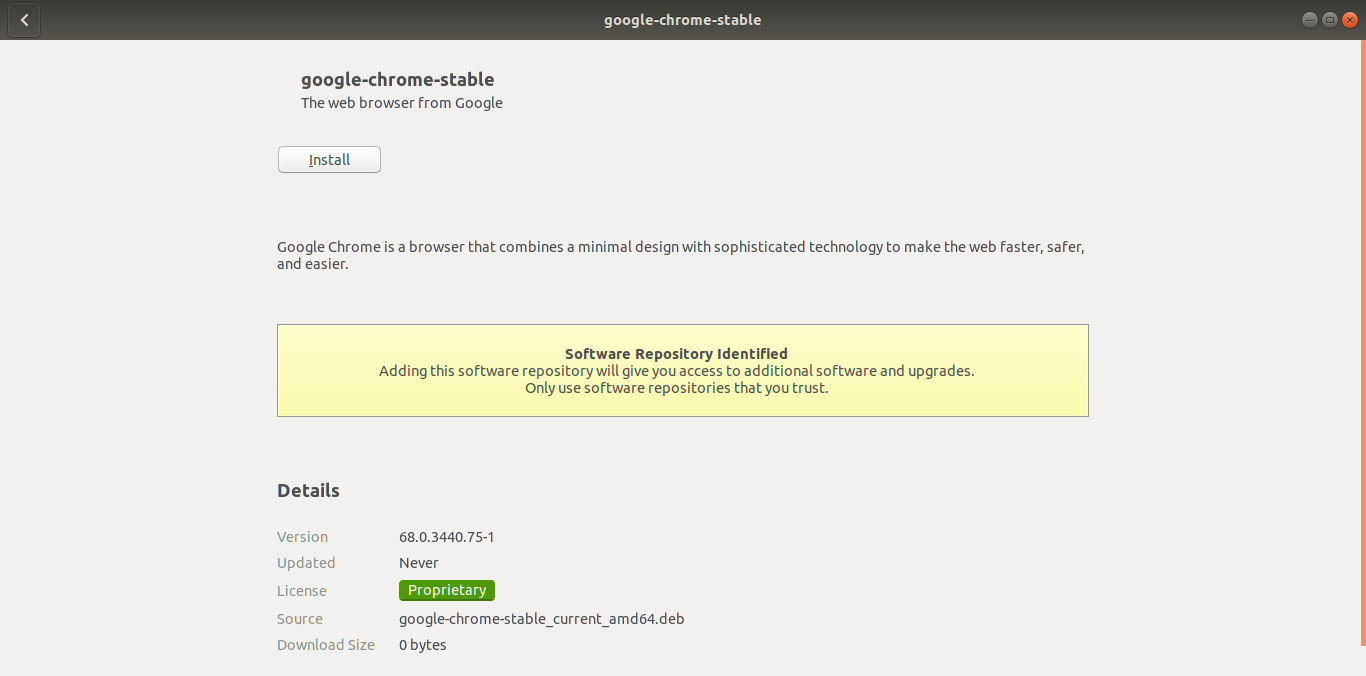This screenshot has height=676, width=1366.
Task: Click the 'Download Size' label
Action: tap(326, 645)
